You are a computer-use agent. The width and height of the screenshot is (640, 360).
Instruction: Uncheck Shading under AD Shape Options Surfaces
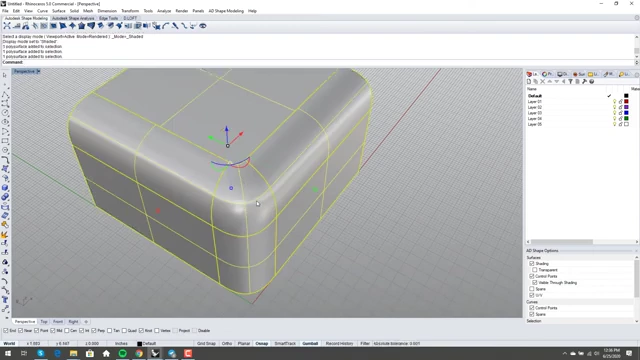(x=532, y=264)
